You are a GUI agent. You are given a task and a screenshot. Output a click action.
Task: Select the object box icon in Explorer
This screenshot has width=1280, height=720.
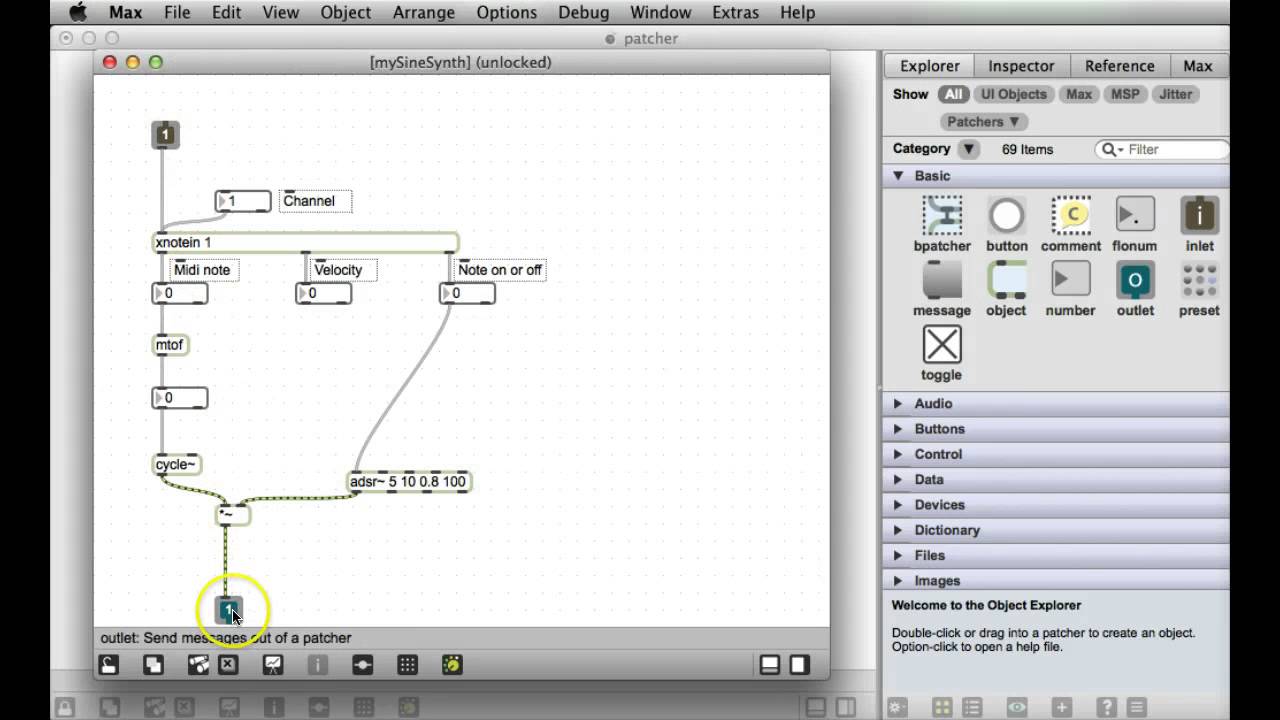(x=1006, y=280)
